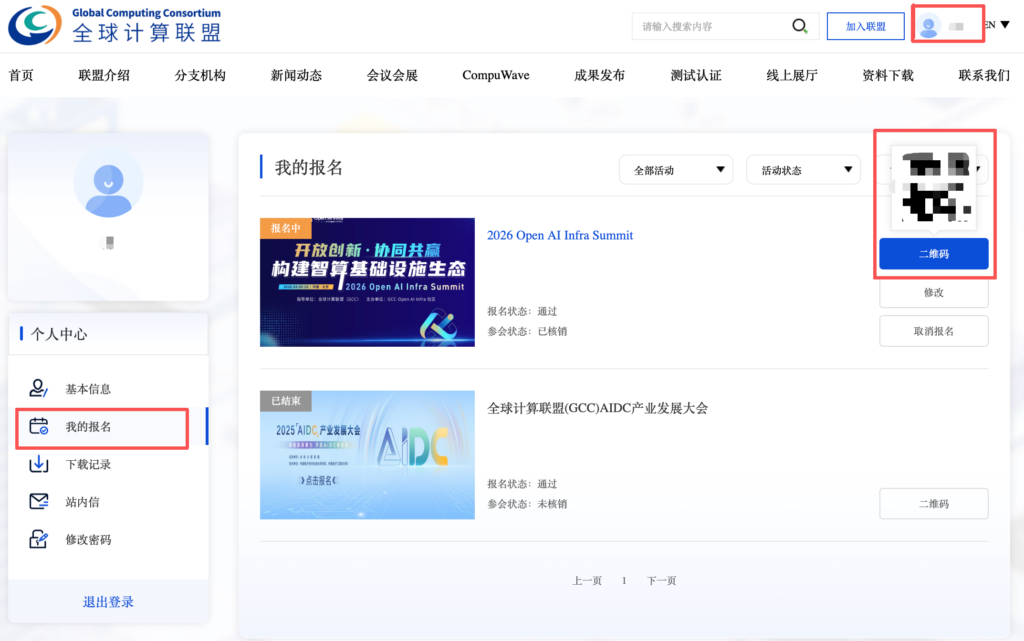Click 修改 button for the summit registration
1024x641 pixels.
point(933,293)
